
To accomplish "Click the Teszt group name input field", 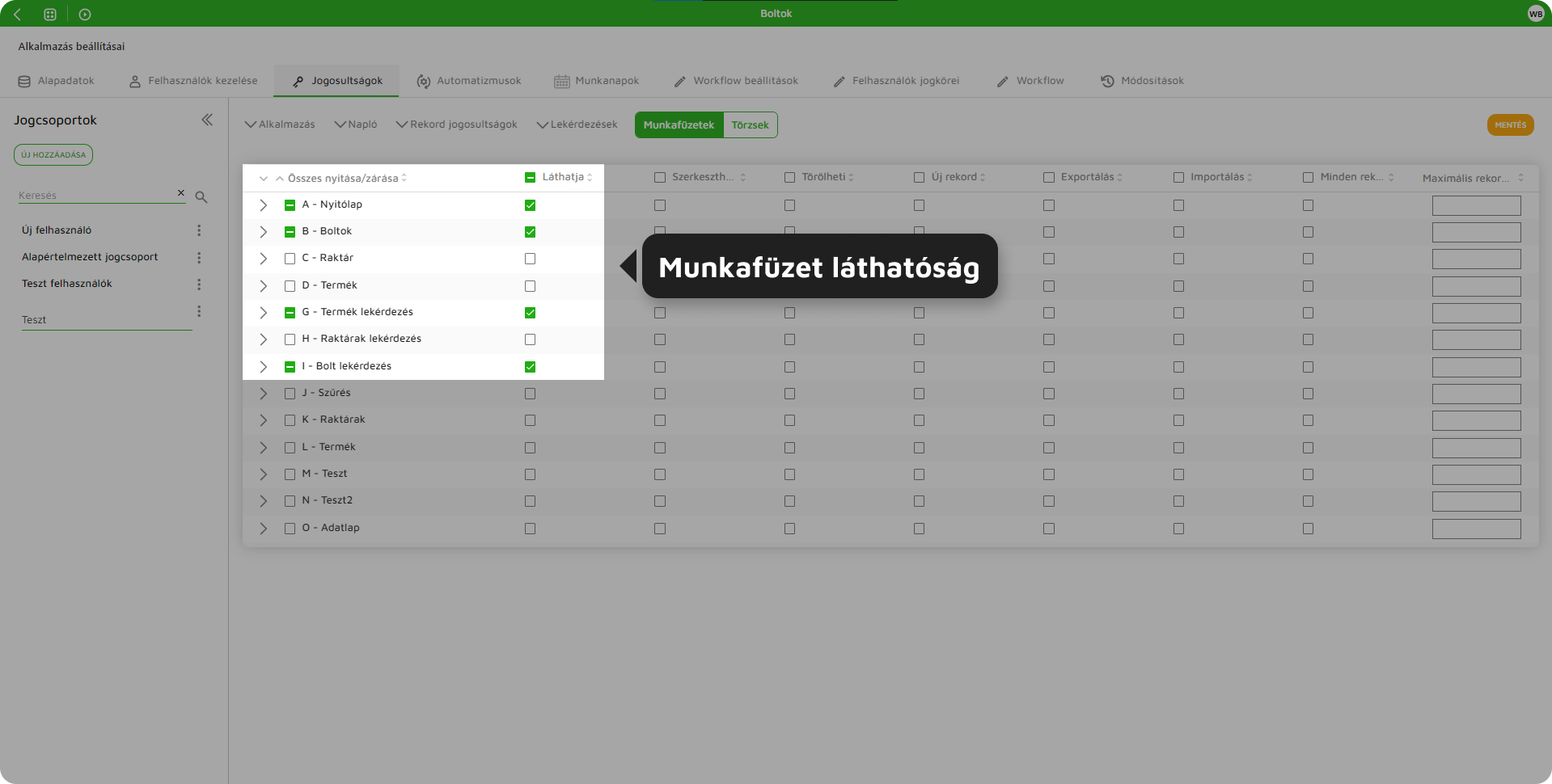I will (x=107, y=320).
